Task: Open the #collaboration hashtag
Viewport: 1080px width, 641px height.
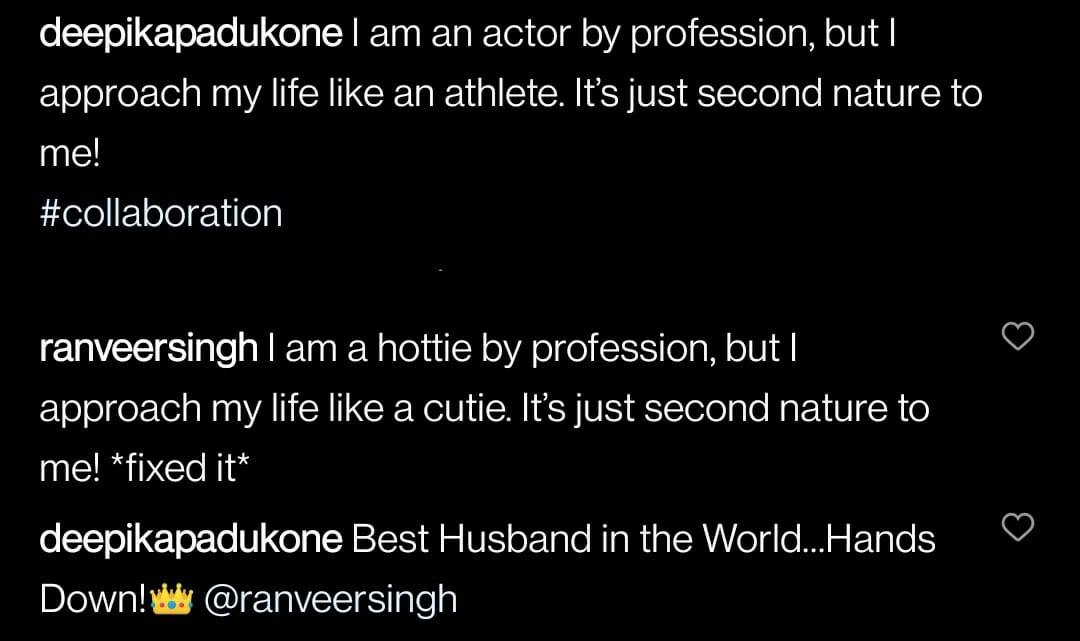Action: tap(160, 213)
